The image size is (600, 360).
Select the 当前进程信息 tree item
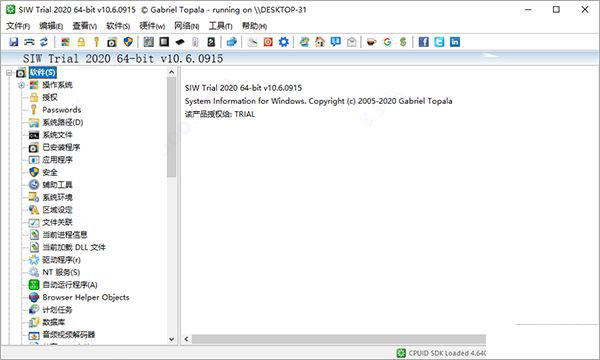(65, 235)
